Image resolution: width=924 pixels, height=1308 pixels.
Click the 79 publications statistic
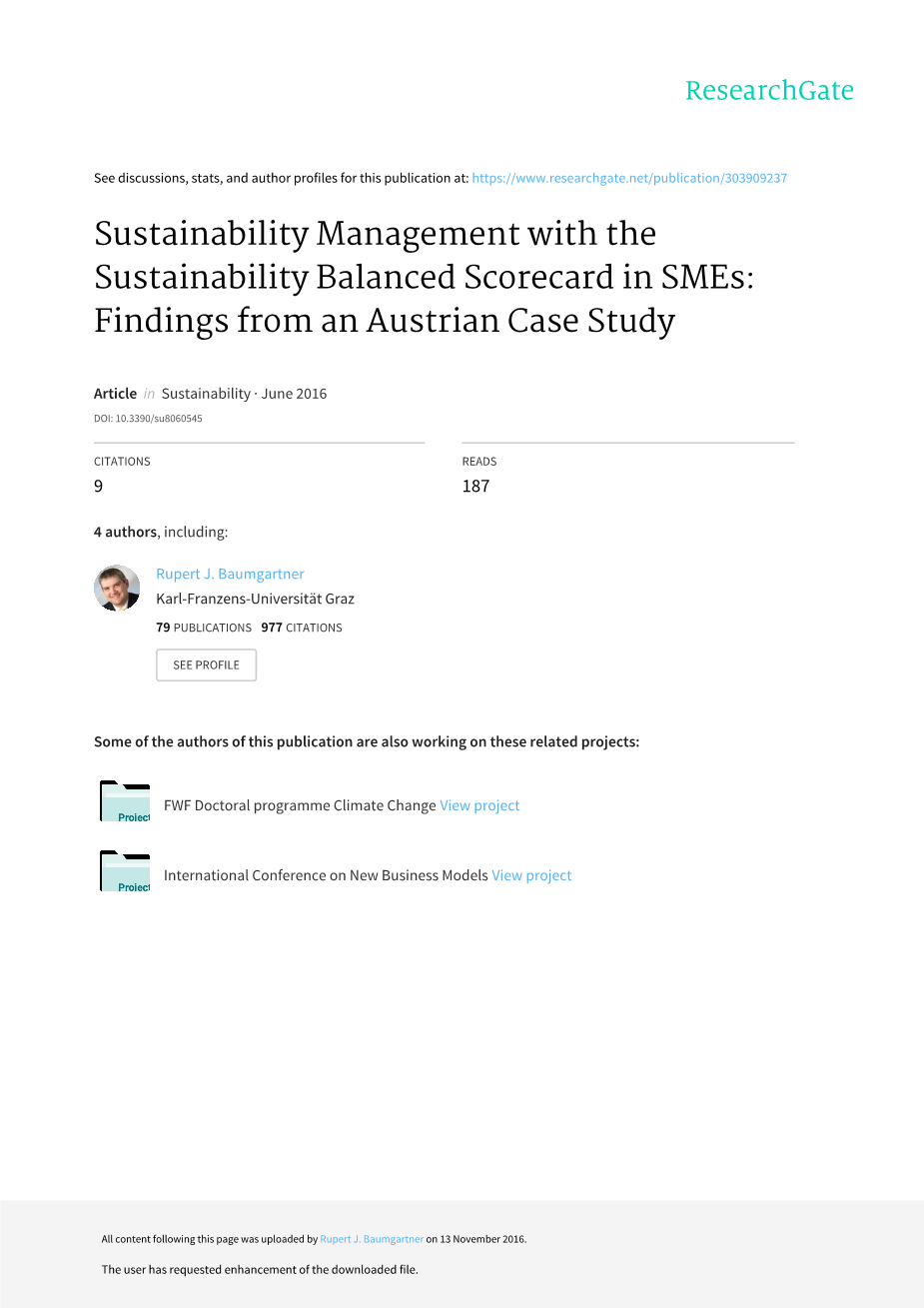(204, 628)
